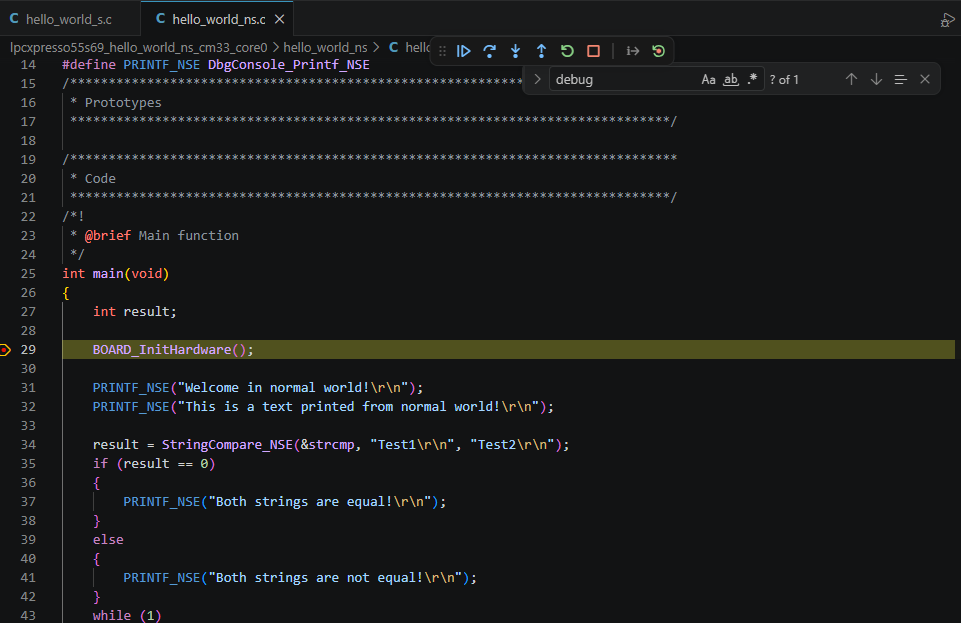
Task: Click the run to cursor arrow icon
Action: coord(632,51)
